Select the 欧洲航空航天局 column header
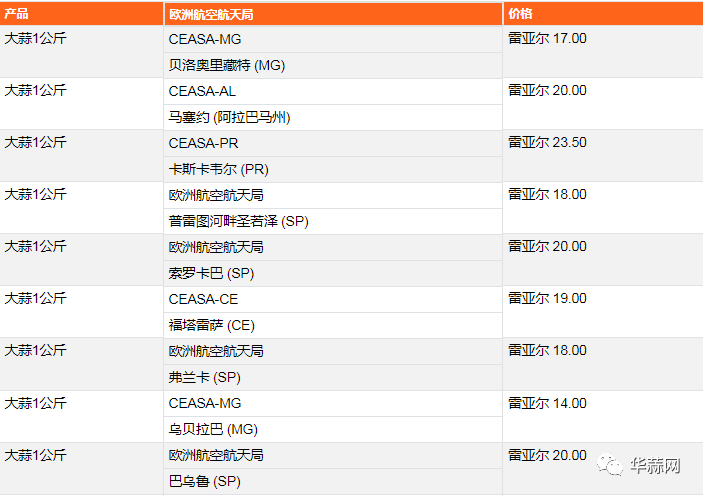The height and width of the screenshot is (496, 703). pos(333,14)
